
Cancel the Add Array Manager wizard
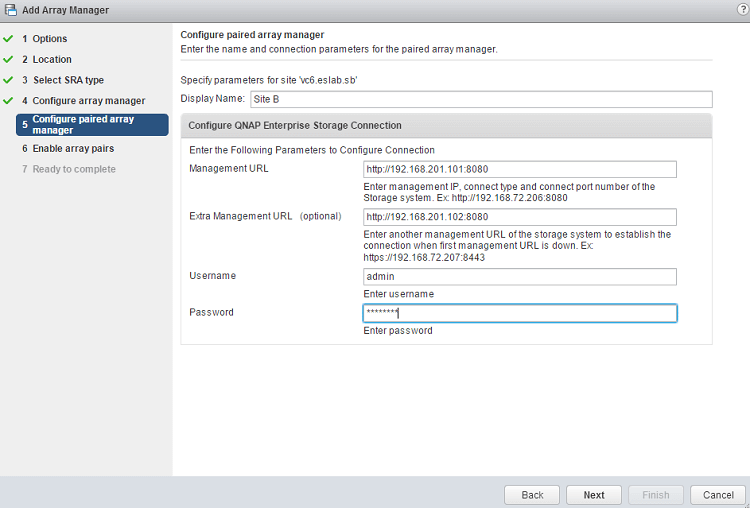click(x=718, y=495)
